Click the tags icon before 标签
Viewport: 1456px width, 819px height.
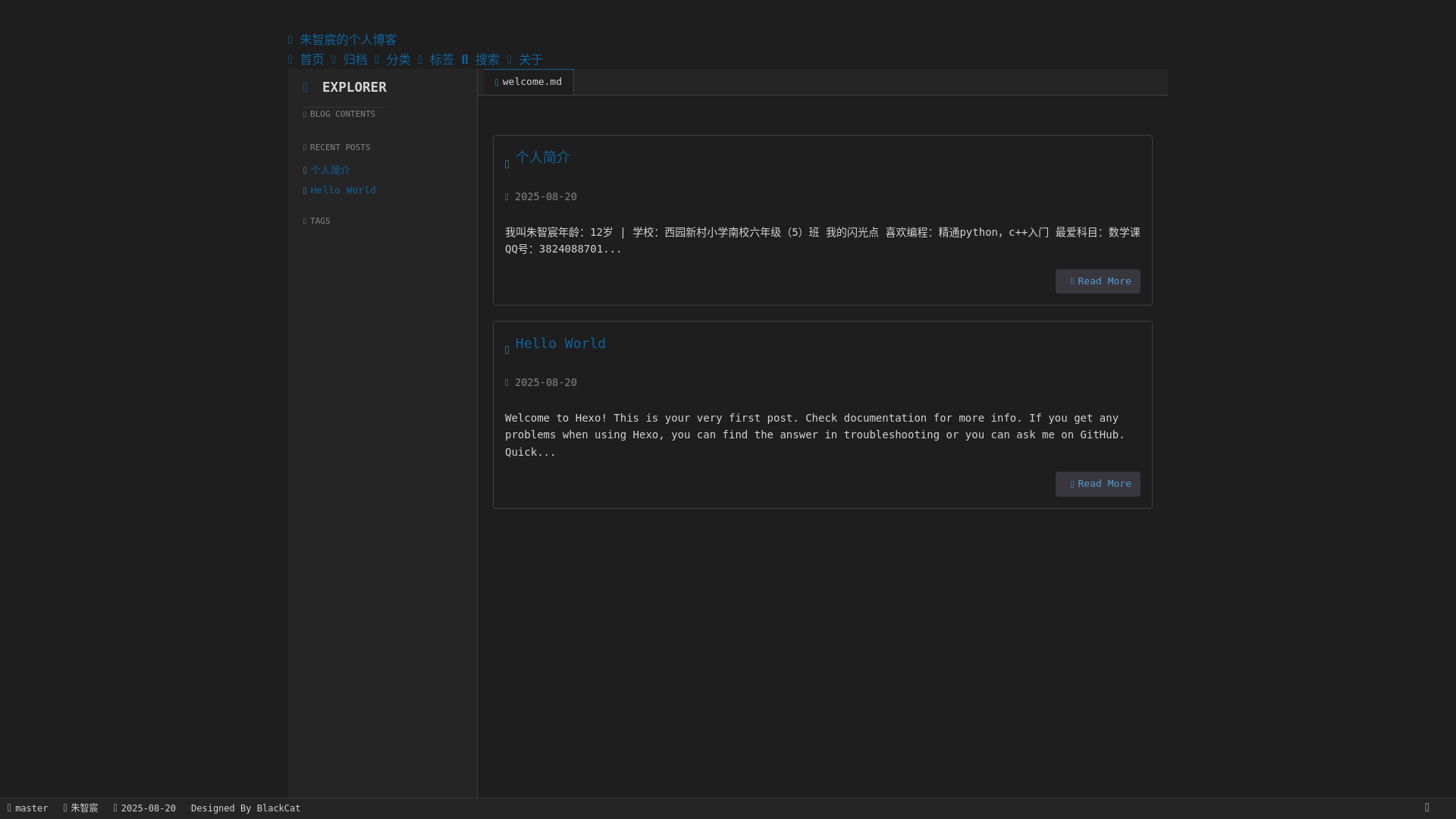(421, 59)
